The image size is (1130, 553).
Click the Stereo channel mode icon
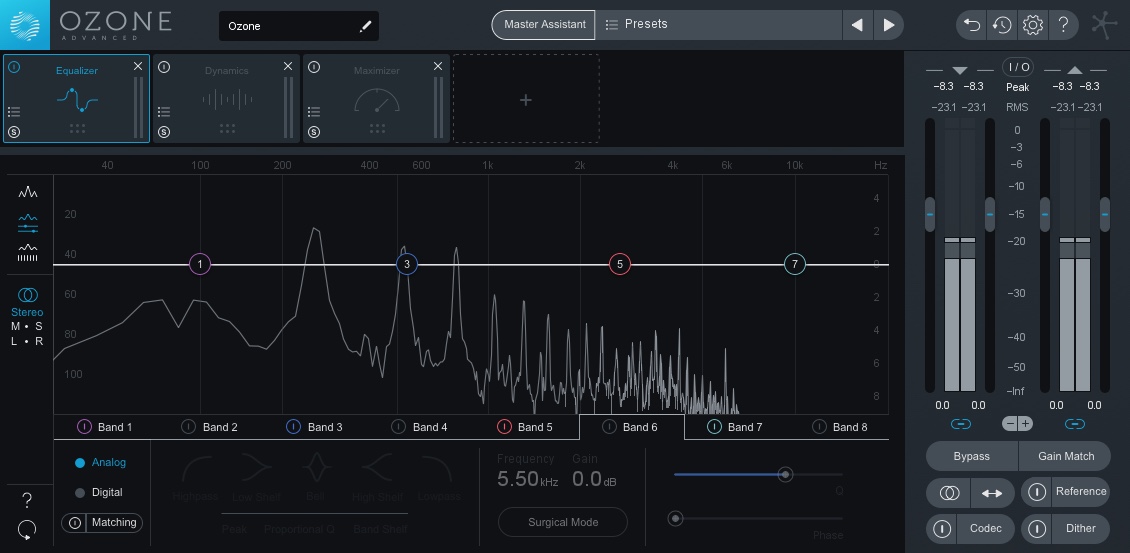[x=27, y=295]
